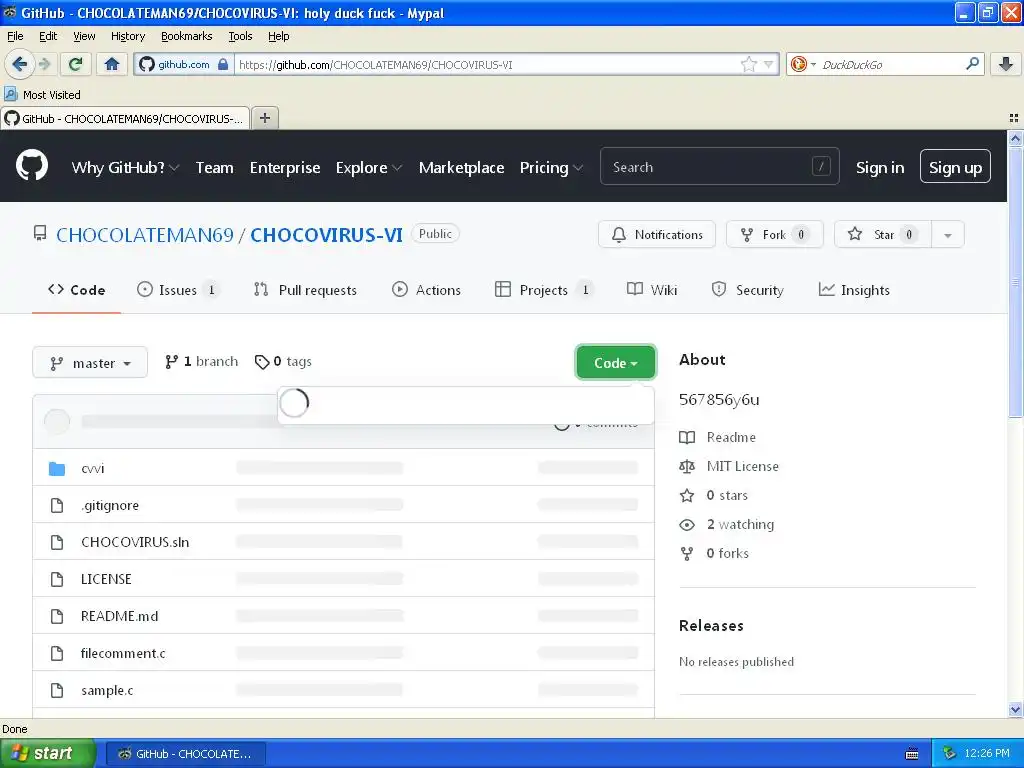Image resolution: width=1024 pixels, height=768 pixels.
Task: Open the Tools menu
Action: click(240, 36)
